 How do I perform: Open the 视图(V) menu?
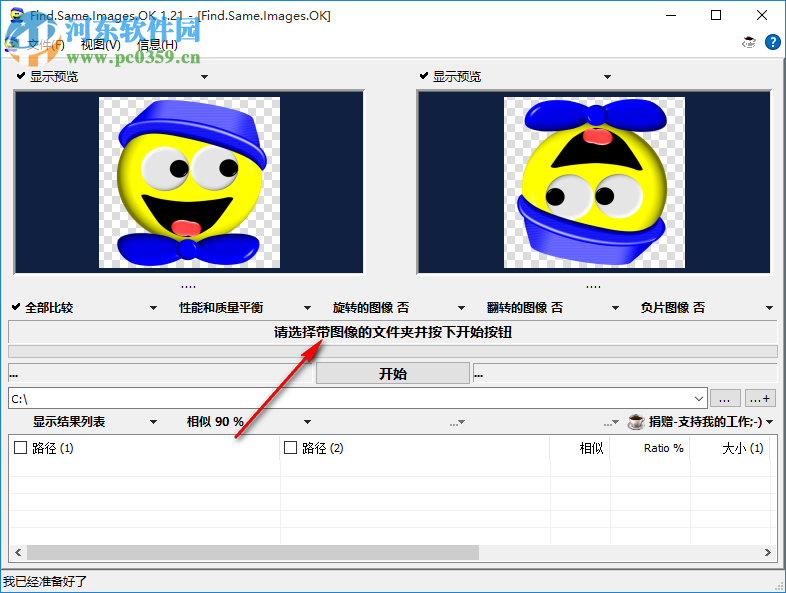(x=101, y=45)
